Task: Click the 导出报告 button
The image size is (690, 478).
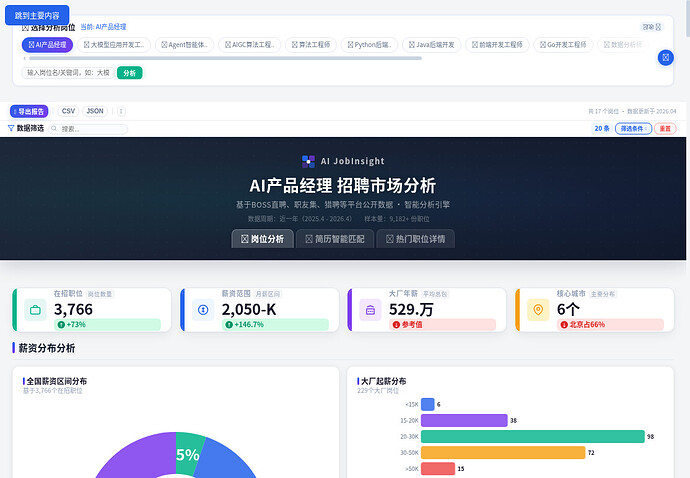Action: [x=29, y=111]
